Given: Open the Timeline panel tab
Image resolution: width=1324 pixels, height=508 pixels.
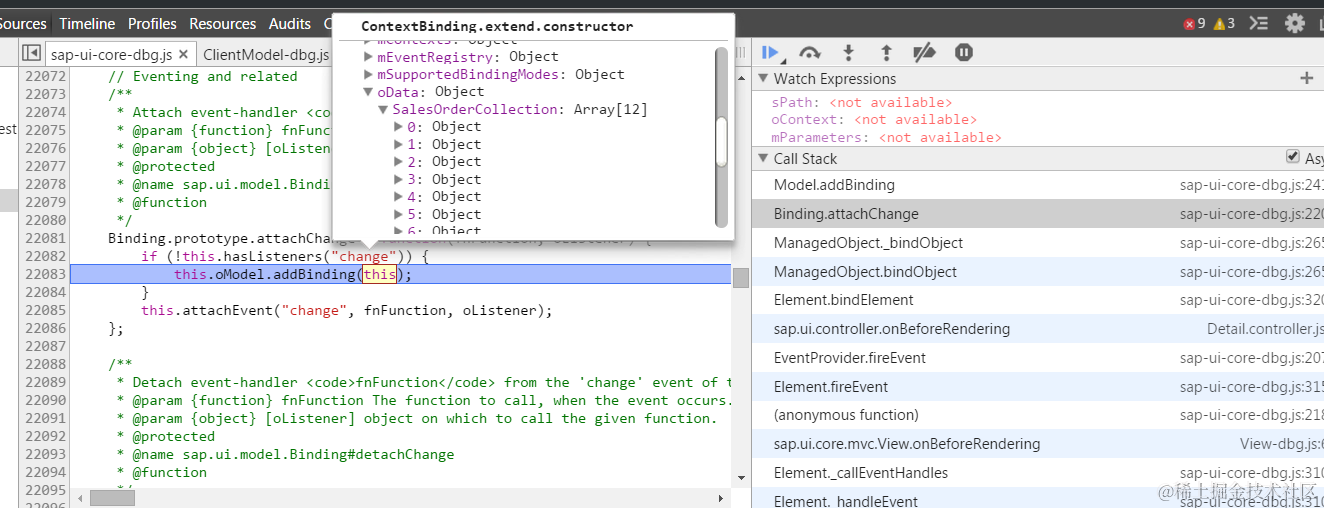Looking at the screenshot, I should coord(87,23).
